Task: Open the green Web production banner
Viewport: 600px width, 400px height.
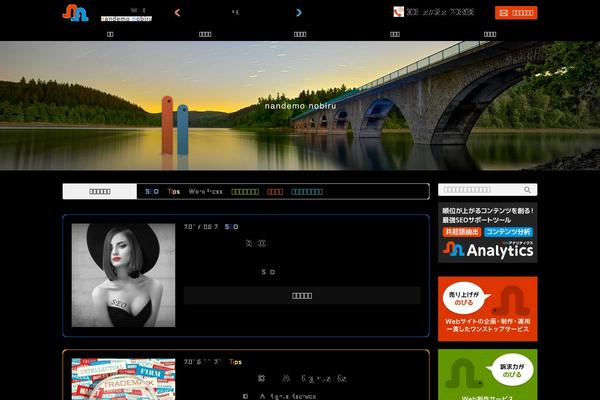Action: [x=488, y=374]
